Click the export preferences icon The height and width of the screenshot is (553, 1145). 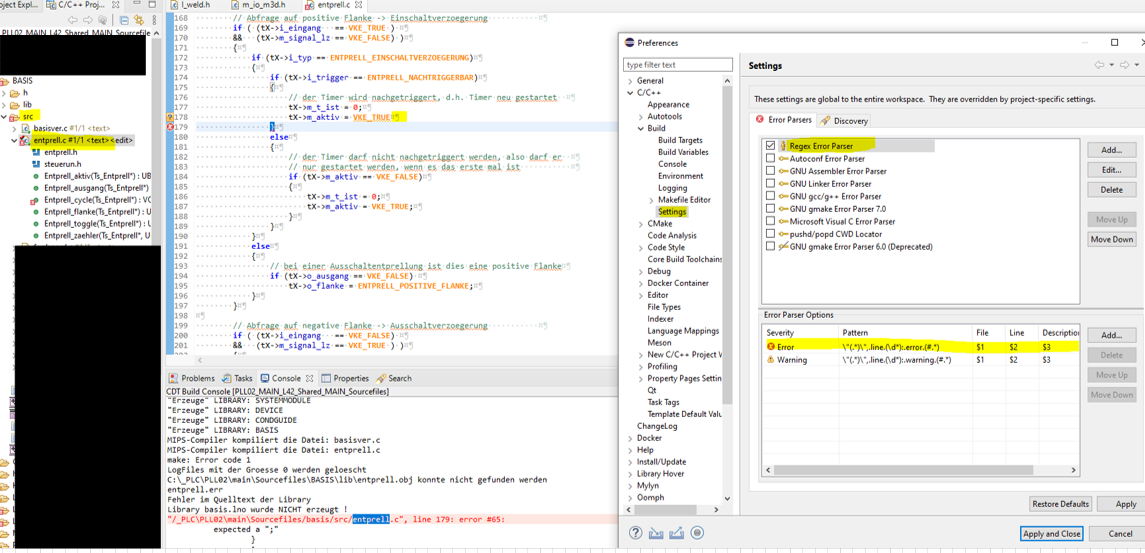[677, 533]
